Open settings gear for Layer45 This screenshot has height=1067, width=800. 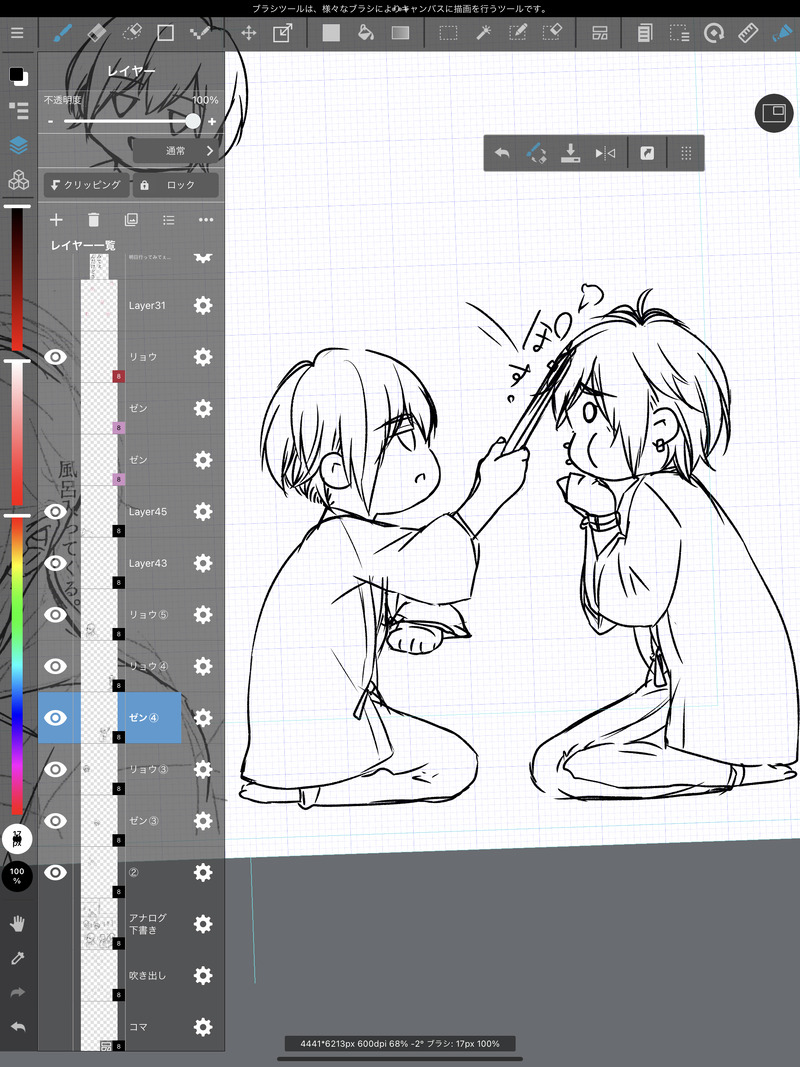click(203, 511)
